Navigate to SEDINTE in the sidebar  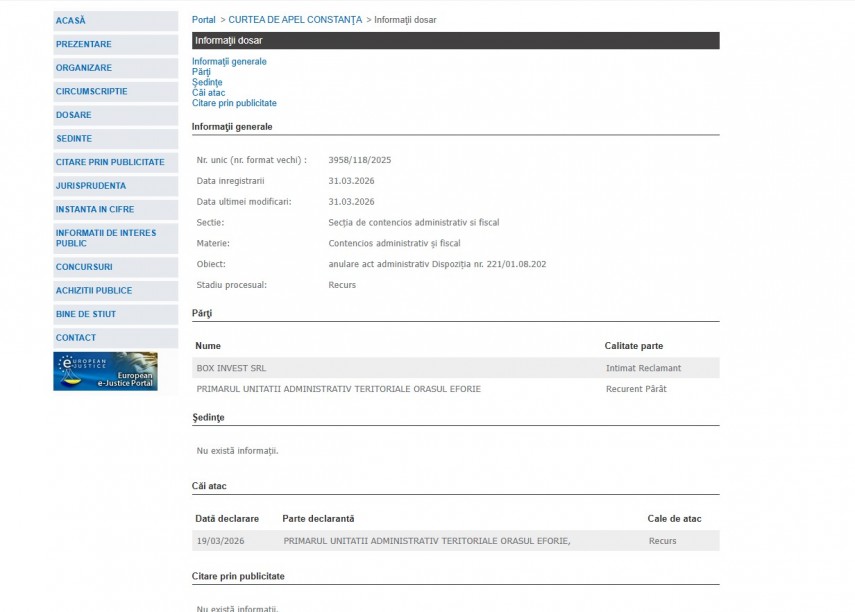click(x=74, y=139)
